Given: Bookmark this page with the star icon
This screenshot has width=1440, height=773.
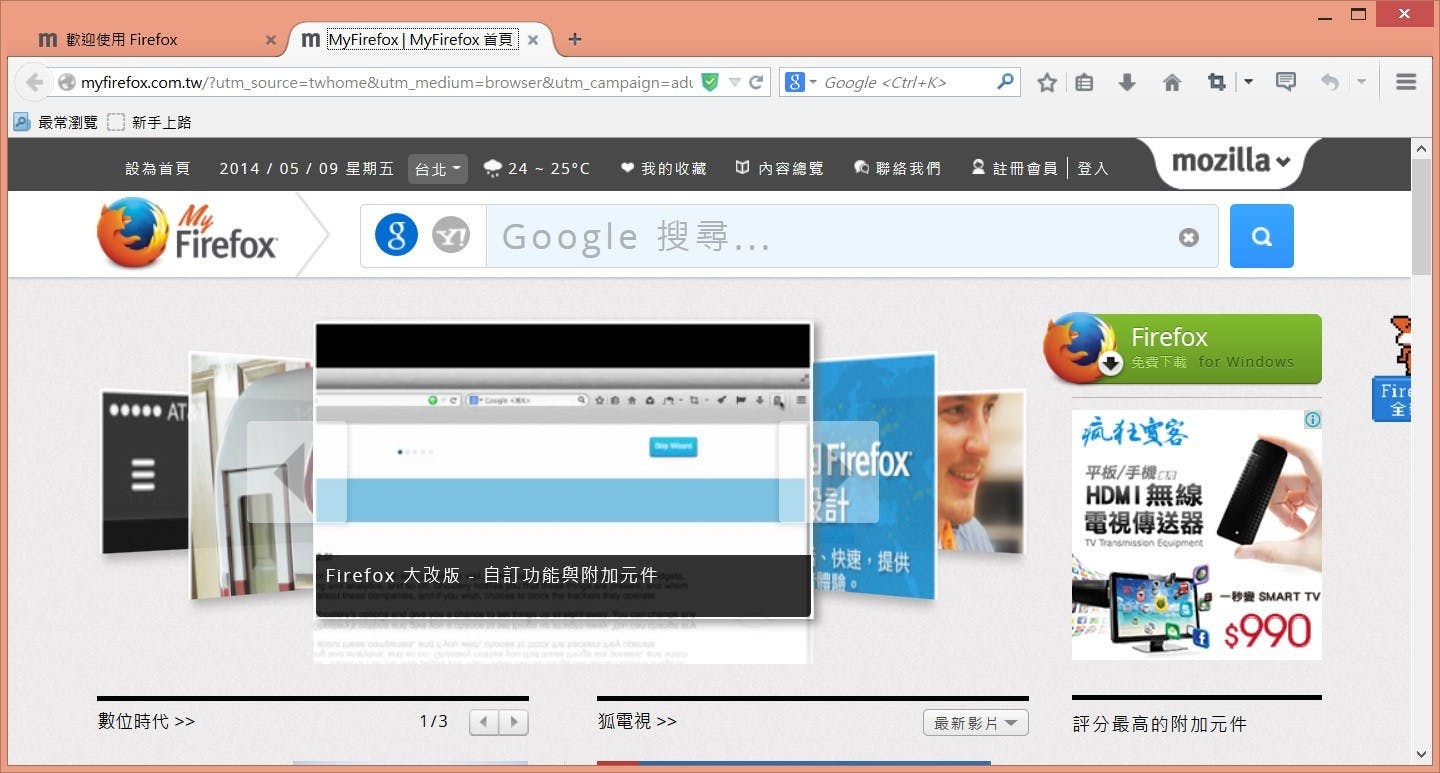Looking at the screenshot, I should point(1047,83).
